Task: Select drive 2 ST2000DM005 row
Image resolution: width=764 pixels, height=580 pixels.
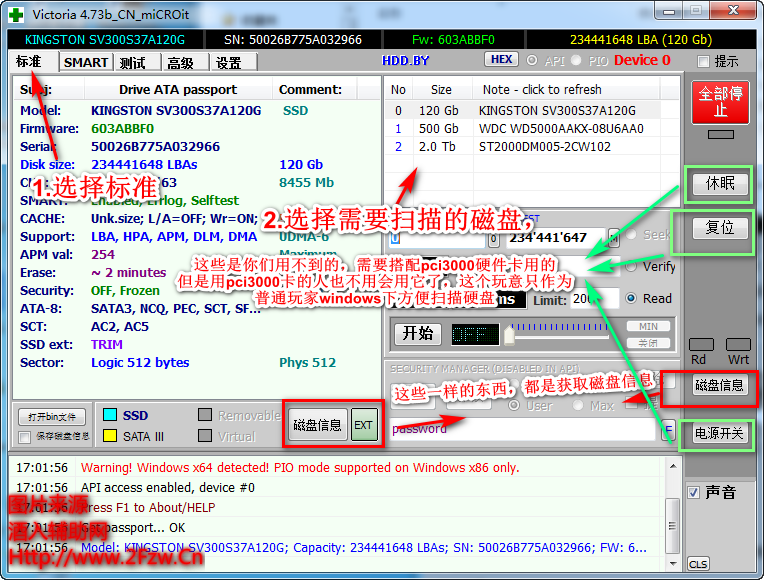Action: click(x=524, y=147)
